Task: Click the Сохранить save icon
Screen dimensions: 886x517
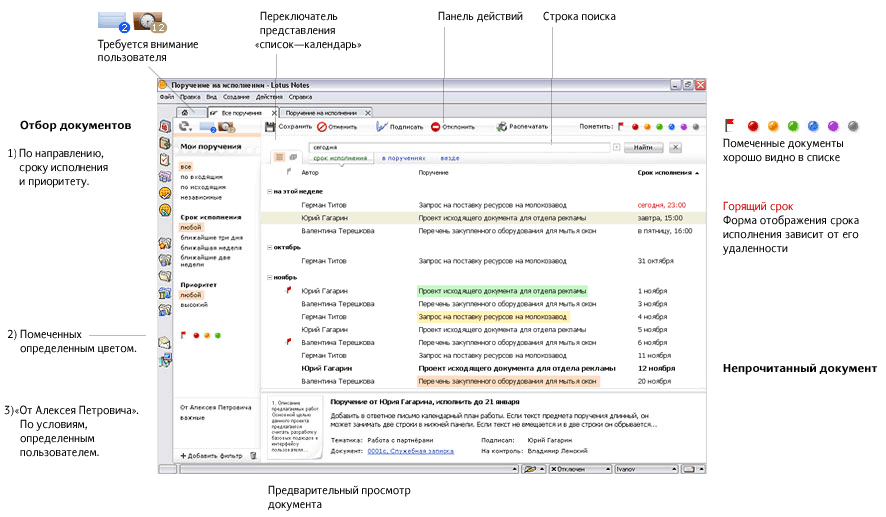Action: click(270, 127)
